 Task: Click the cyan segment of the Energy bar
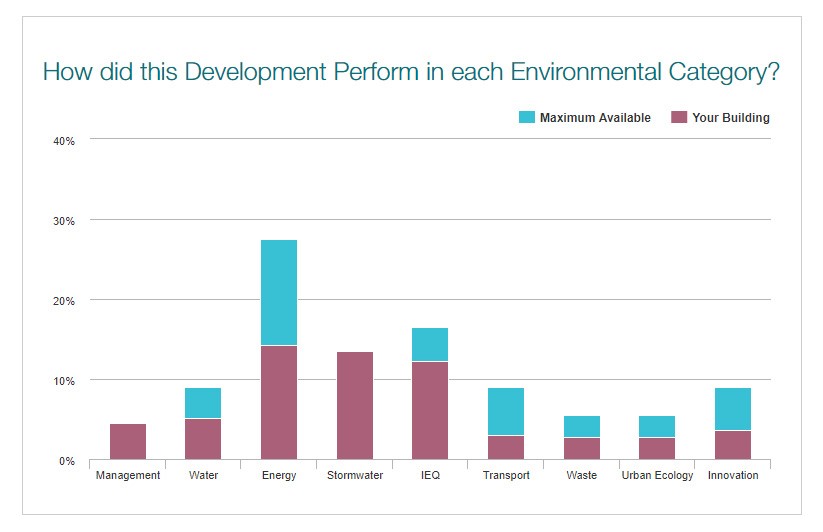[279, 292]
